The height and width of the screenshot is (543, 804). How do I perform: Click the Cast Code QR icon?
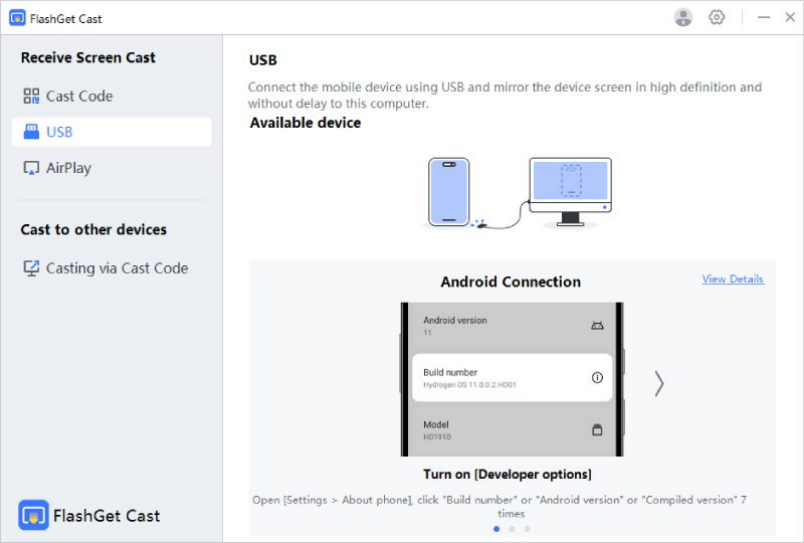tap(31, 96)
